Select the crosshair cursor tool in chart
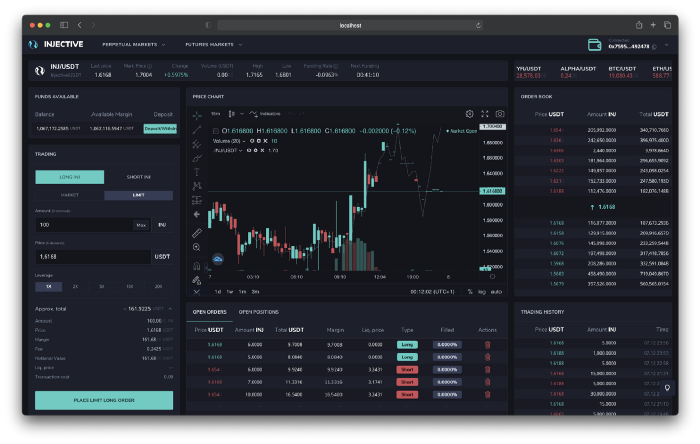Viewport: 700px width, 444px height. pos(196,116)
